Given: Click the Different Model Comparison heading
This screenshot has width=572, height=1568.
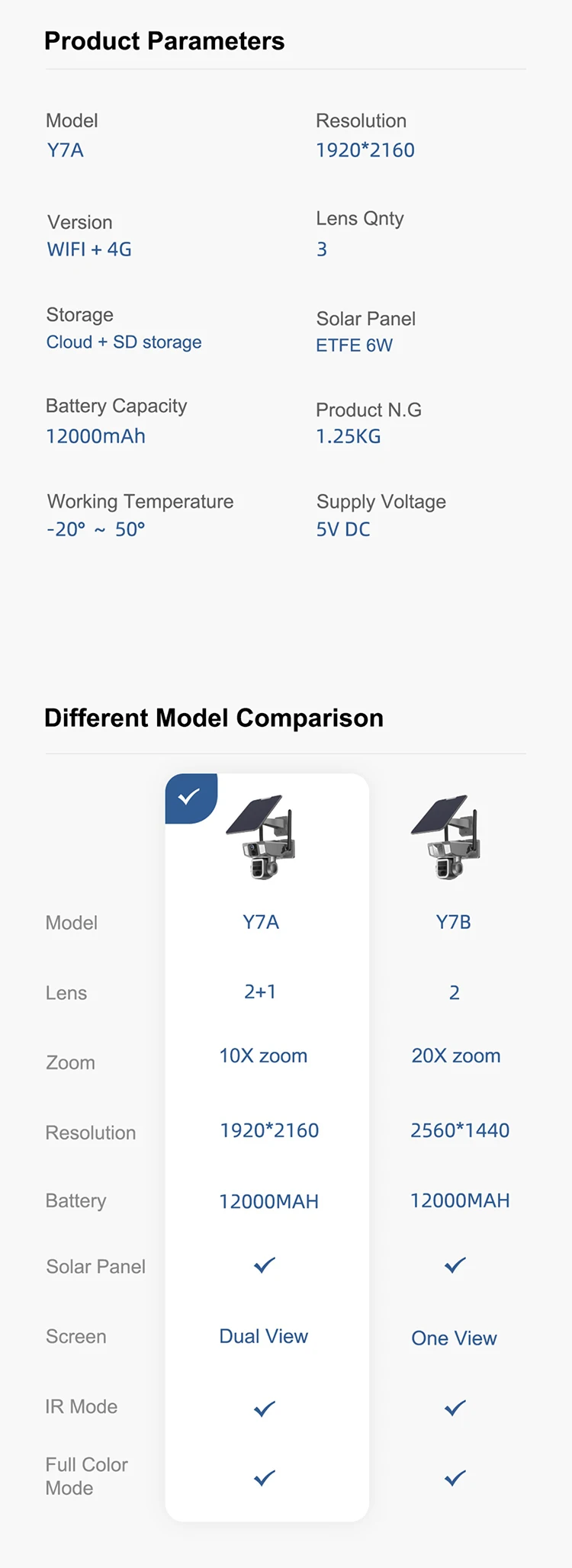Looking at the screenshot, I should click(214, 718).
